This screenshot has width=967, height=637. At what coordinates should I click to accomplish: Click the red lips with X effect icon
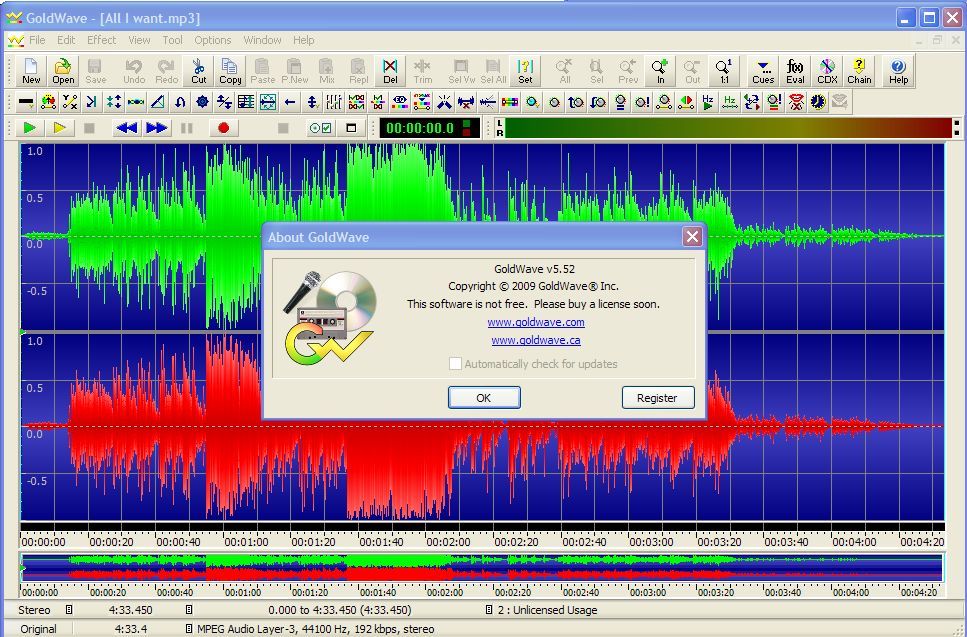pos(796,102)
